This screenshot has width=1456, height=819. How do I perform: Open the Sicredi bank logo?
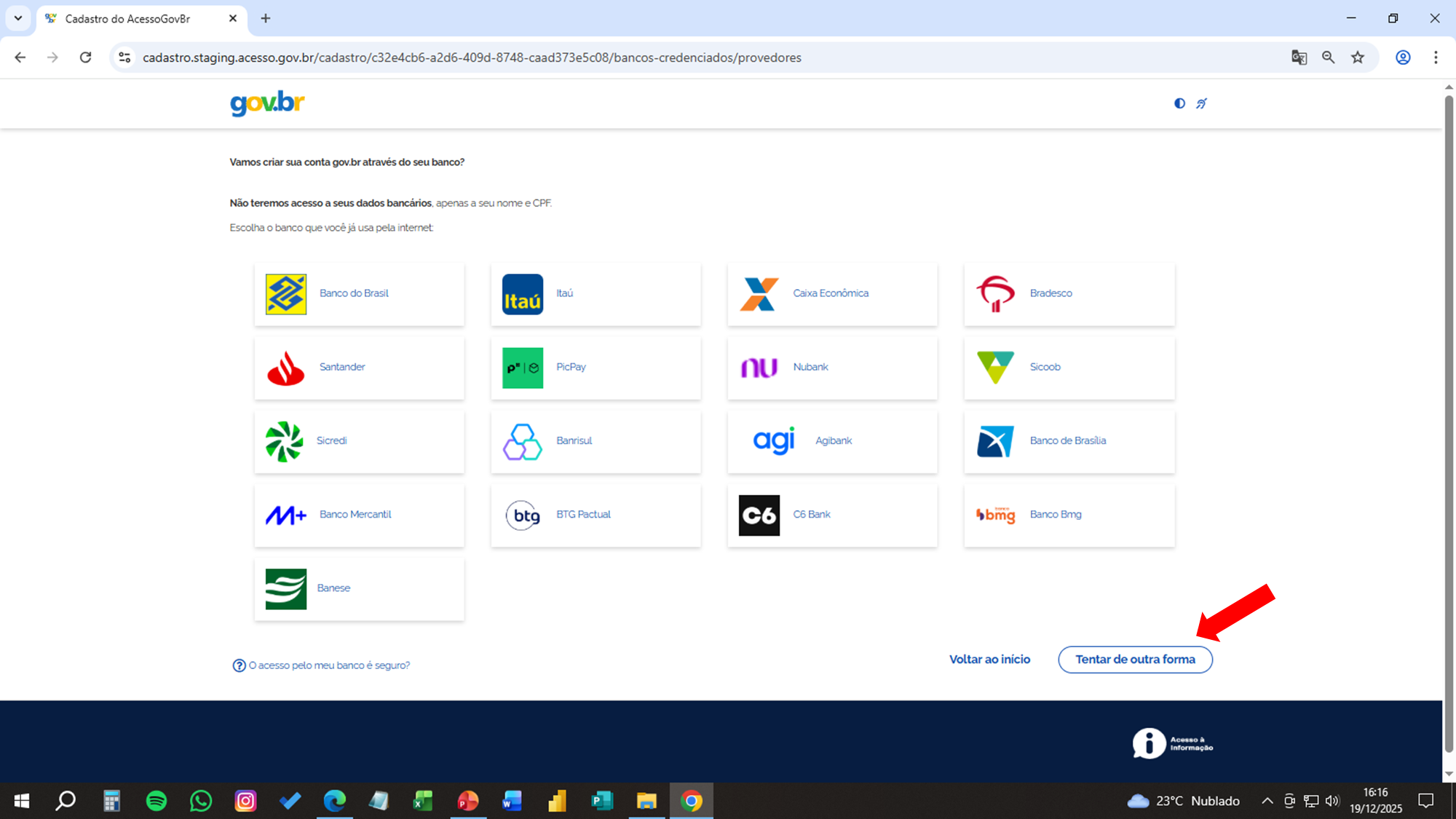click(284, 441)
